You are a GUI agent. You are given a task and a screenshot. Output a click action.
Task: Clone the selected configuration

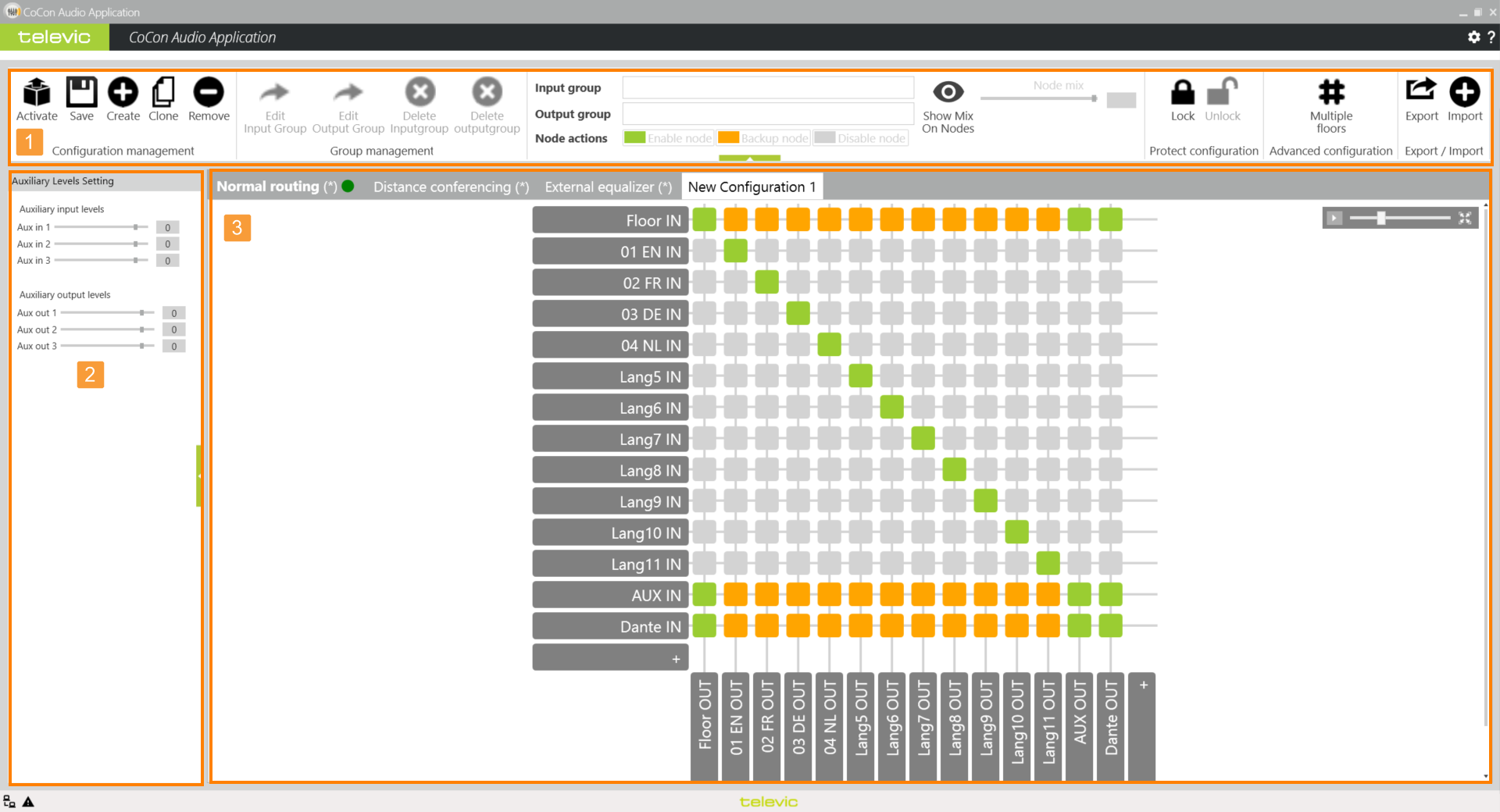tap(163, 93)
